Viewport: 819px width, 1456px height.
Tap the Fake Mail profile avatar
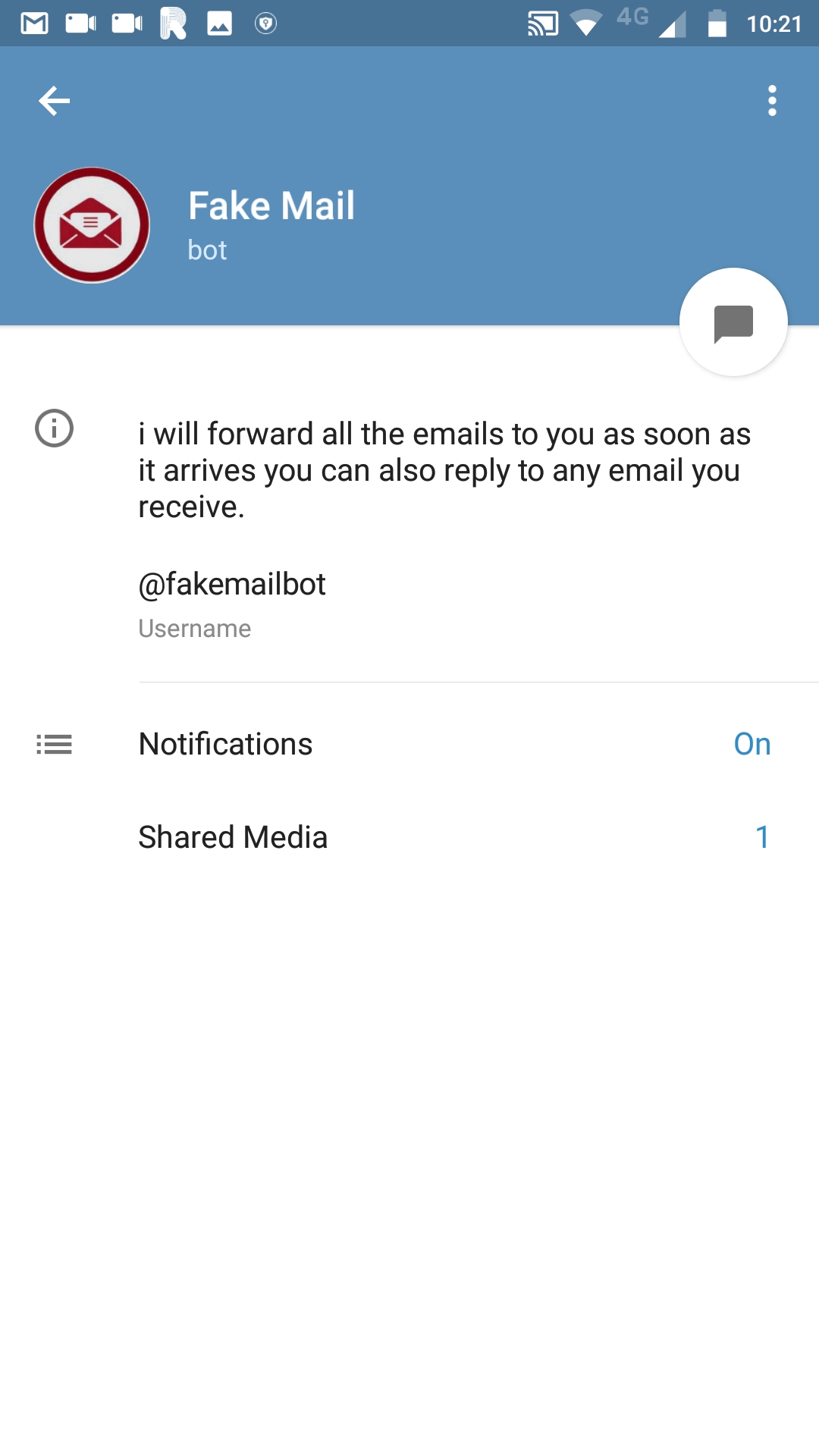[x=92, y=225]
